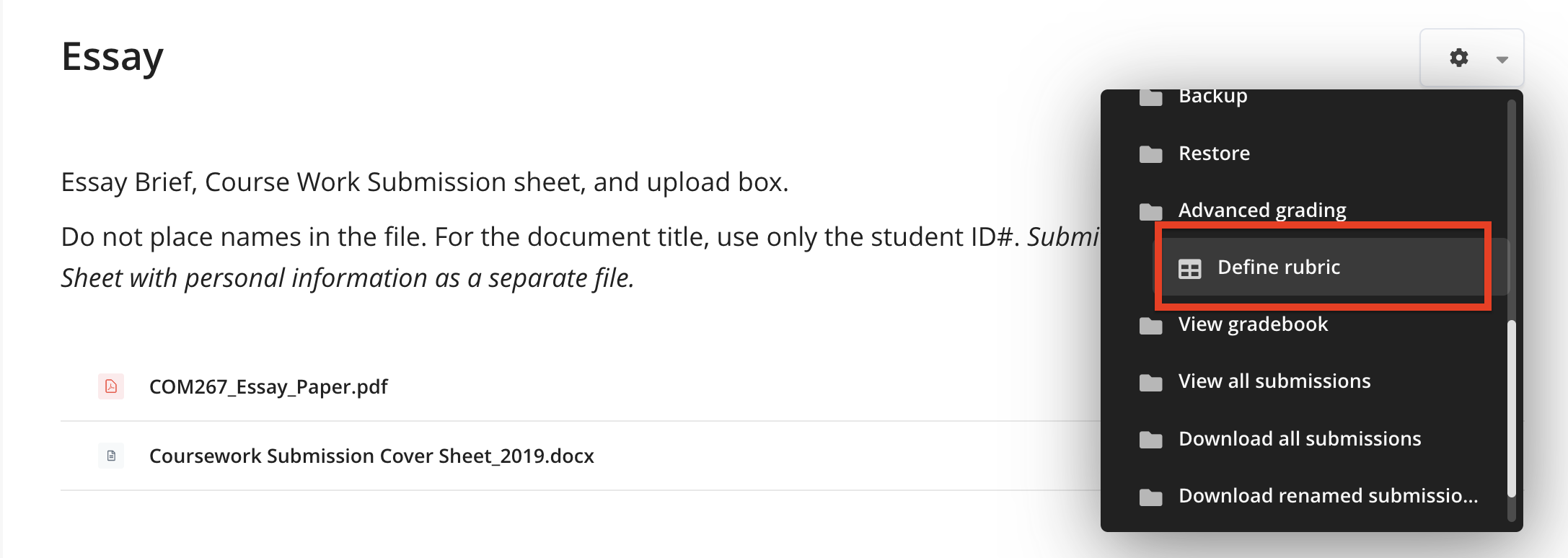Choose Restore from the menu
This screenshot has height=558, width=1568.
click(1214, 154)
